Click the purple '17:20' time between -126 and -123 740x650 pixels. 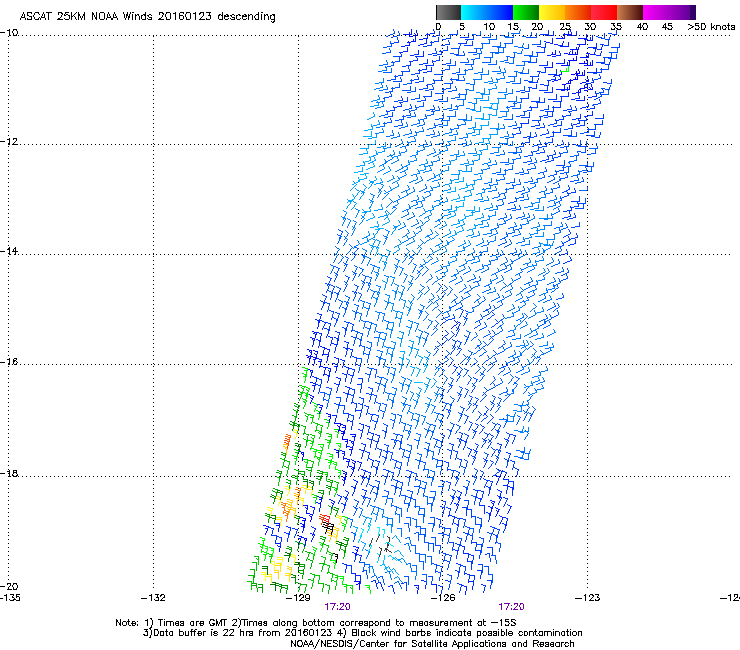click(x=512, y=607)
